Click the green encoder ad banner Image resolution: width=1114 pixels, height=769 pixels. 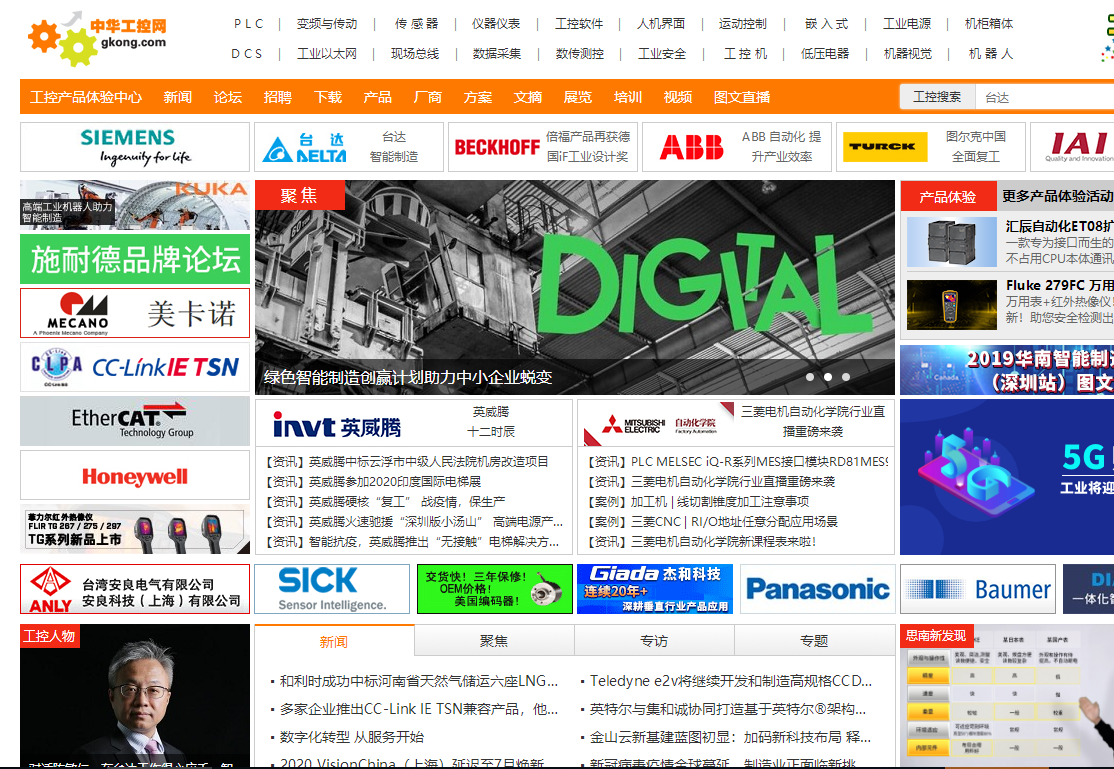[x=494, y=589]
